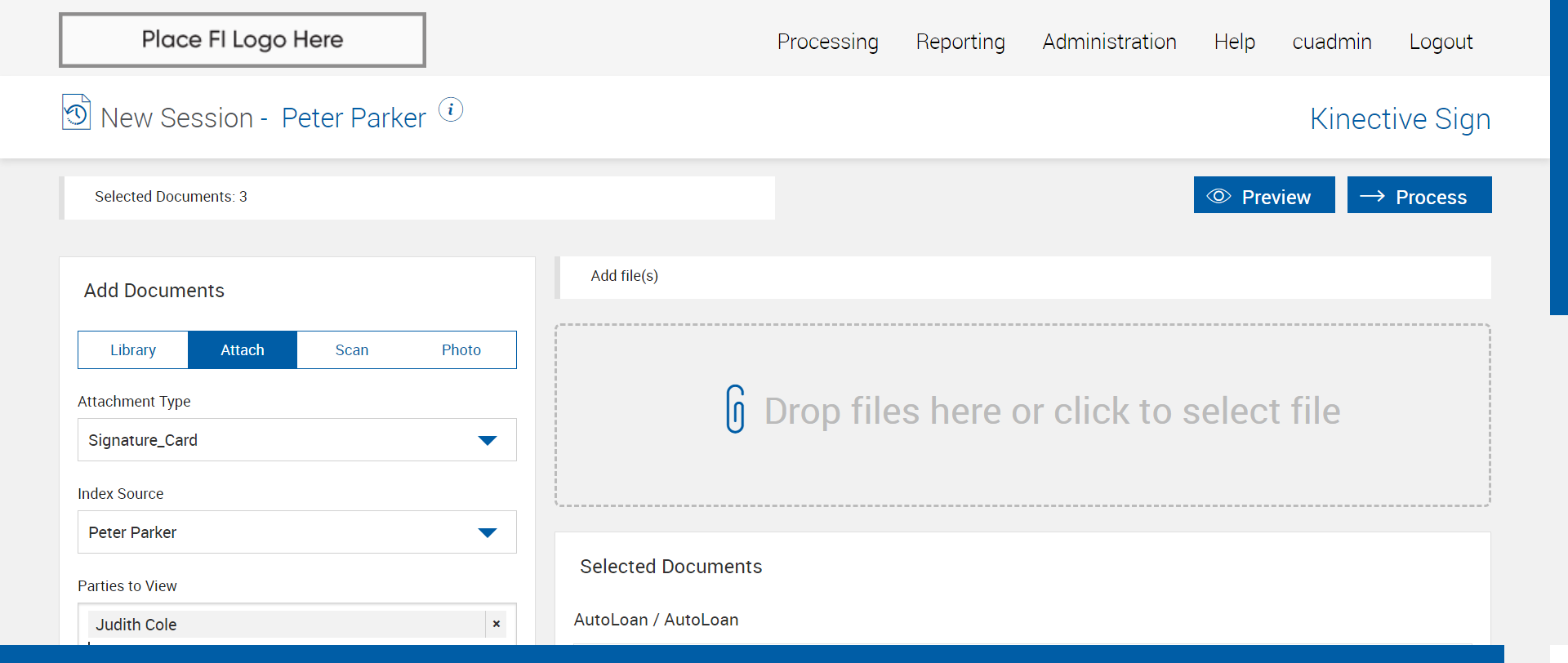1568x663 pixels.
Task: Select the Attach tab
Action: (243, 350)
